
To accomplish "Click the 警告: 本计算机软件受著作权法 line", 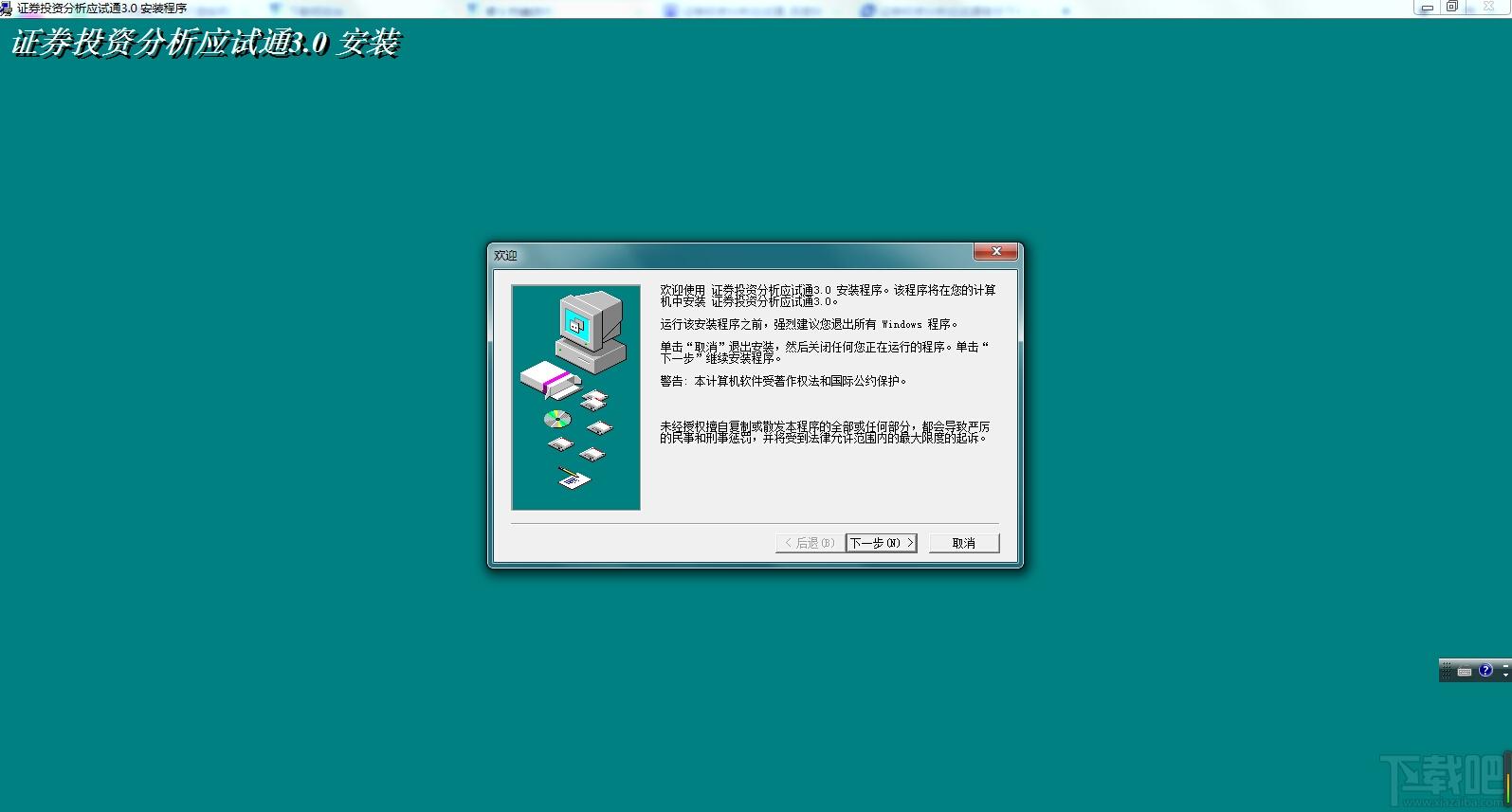I will coord(783,381).
